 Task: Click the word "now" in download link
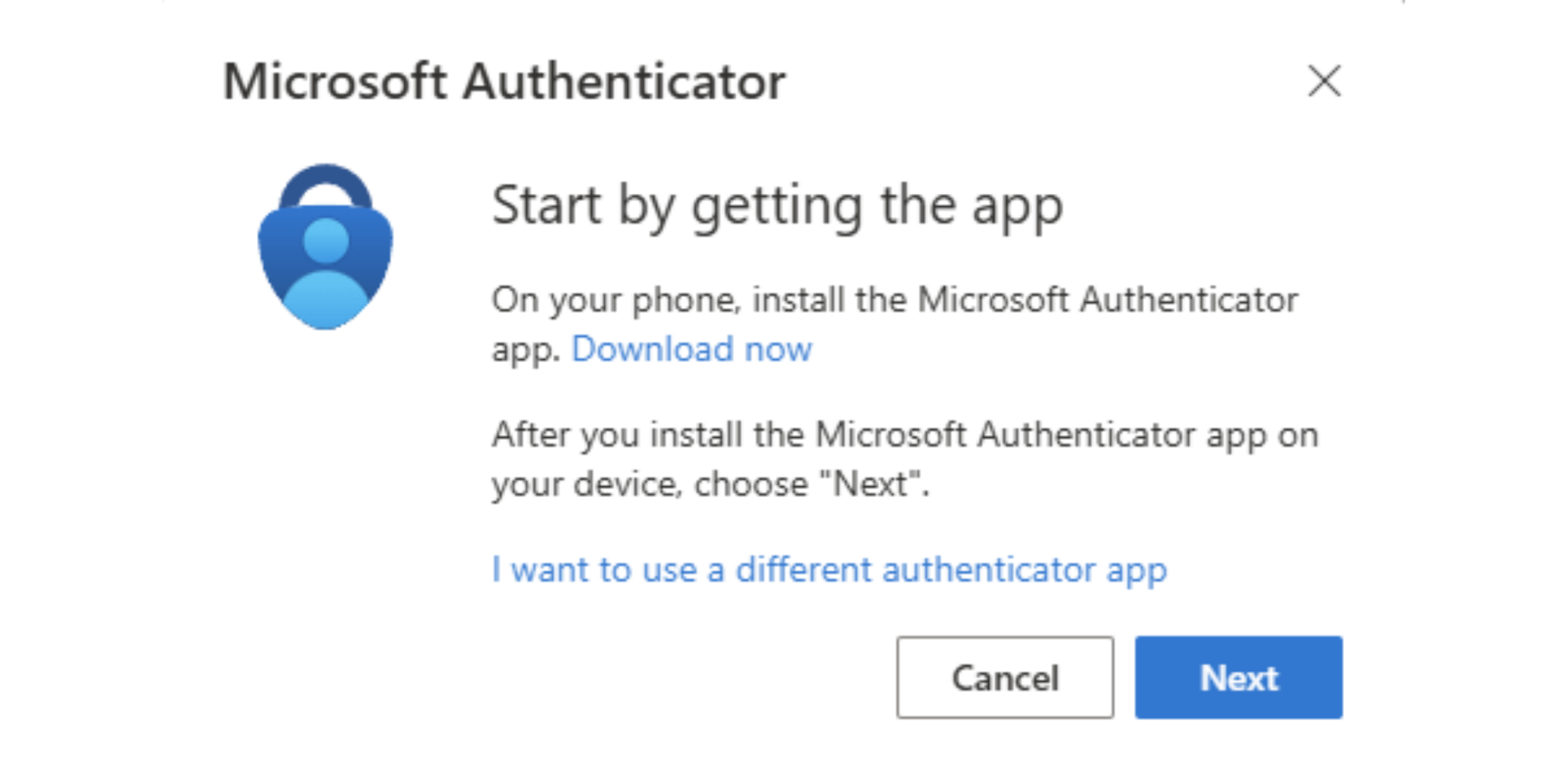(x=777, y=349)
